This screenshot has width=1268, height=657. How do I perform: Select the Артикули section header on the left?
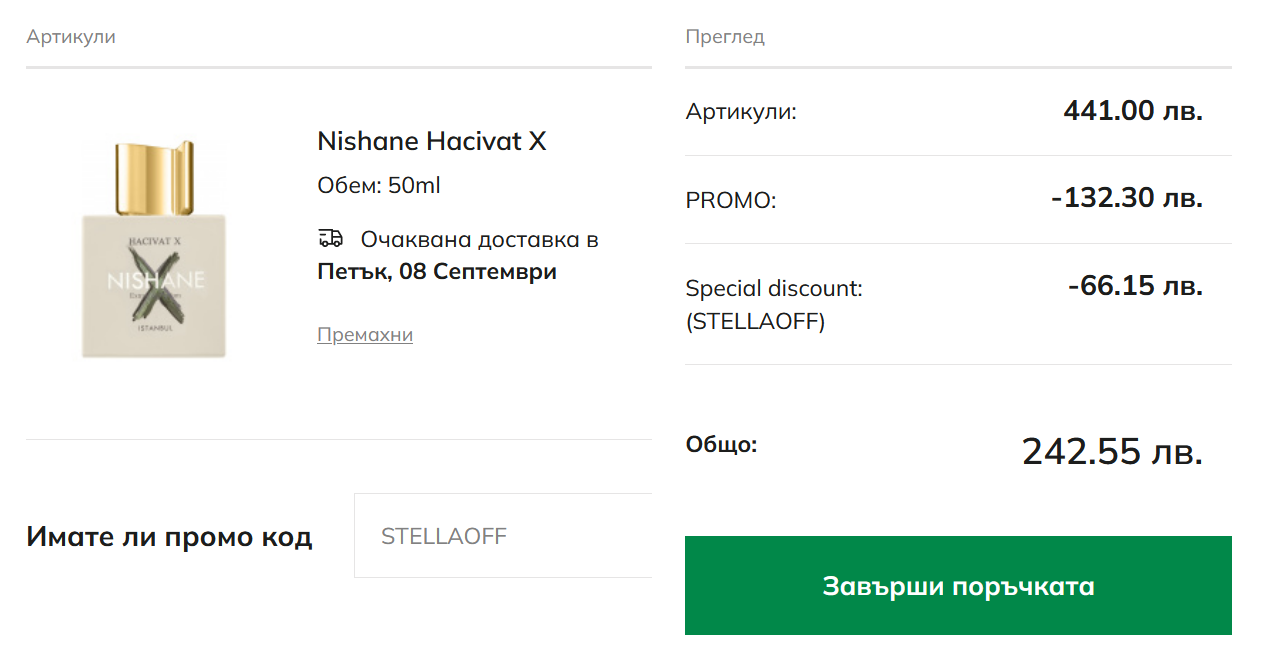pos(71,37)
